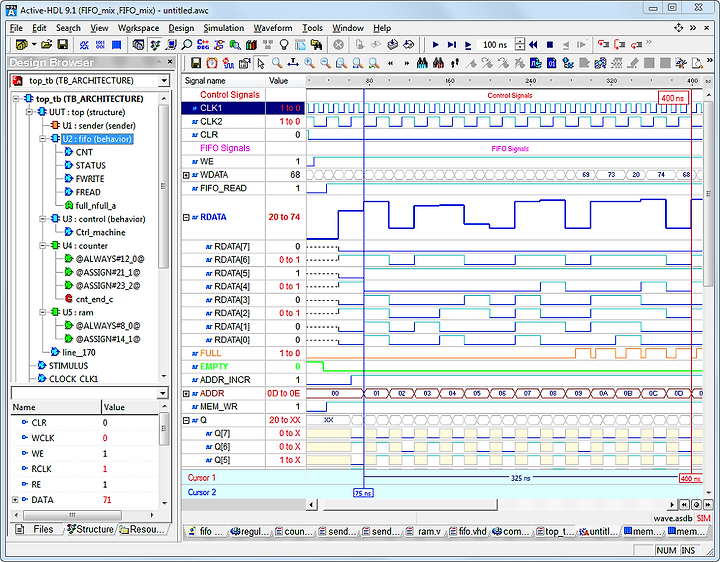
Task: Open the Waveform menu
Action: click(x=273, y=28)
